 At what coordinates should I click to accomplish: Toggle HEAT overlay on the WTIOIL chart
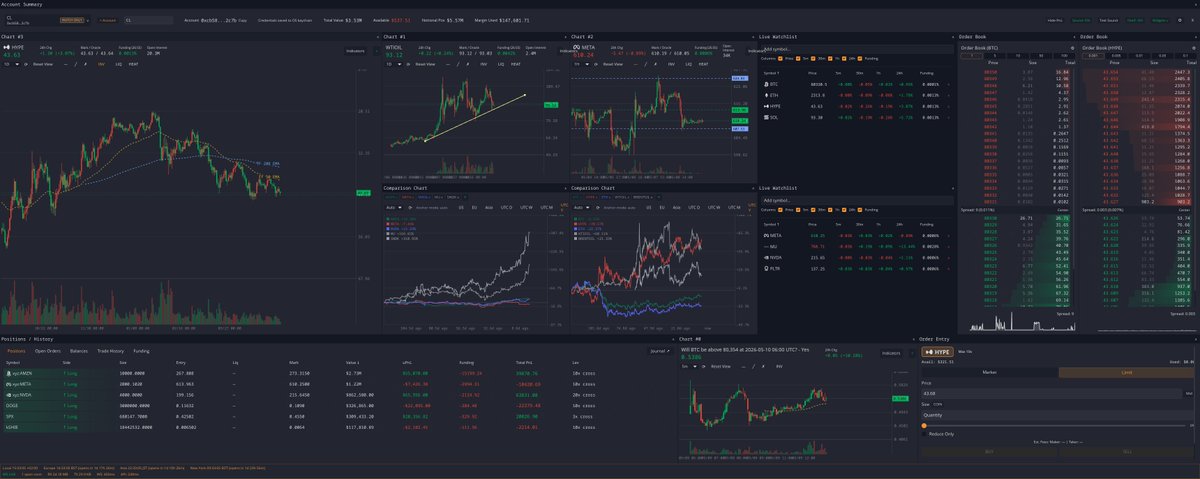tap(516, 64)
